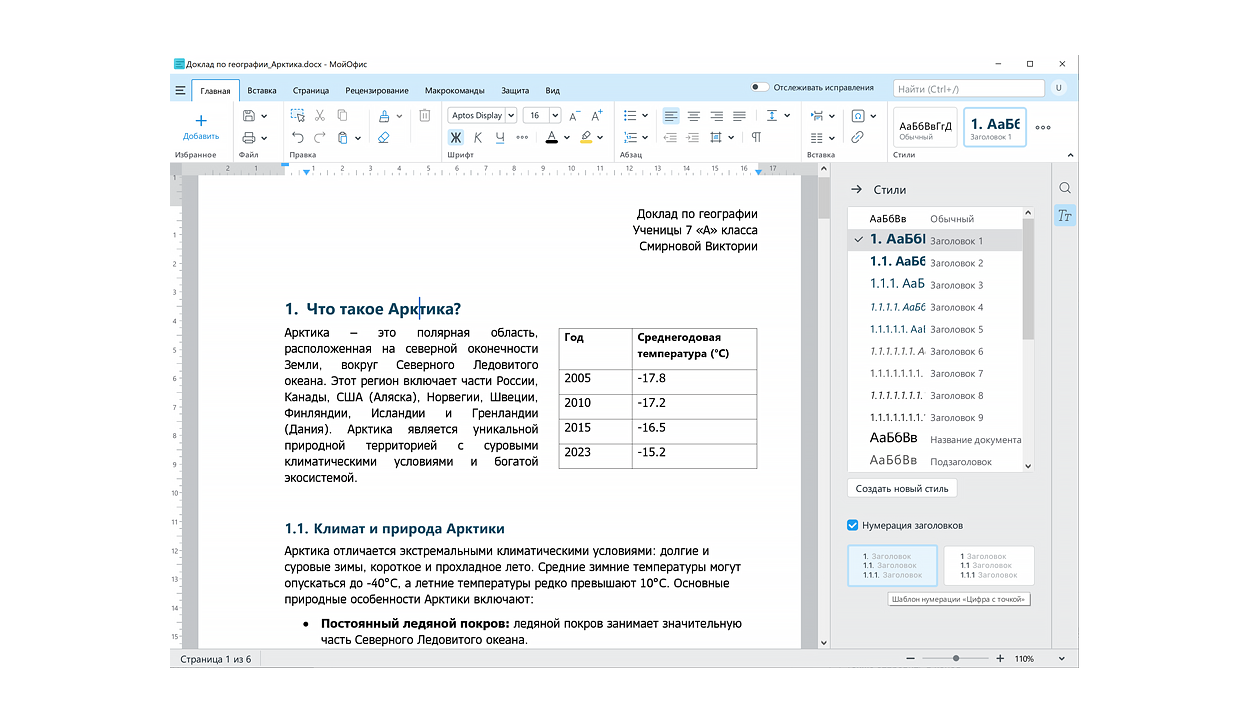Align text to the right
This screenshot has width=1250, height=718.
(x=716, y=116)
